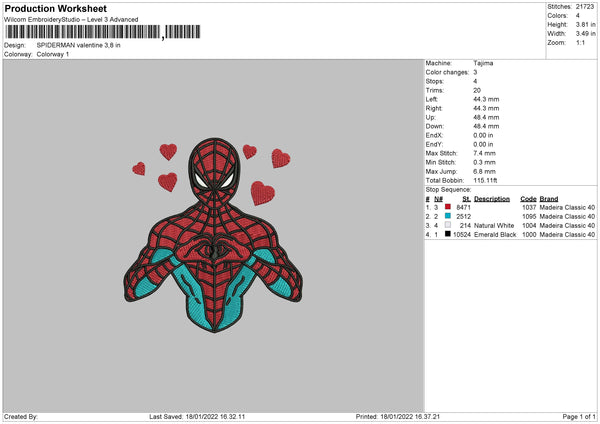Select the Tajima machine value

pyautogui.click(x=483, y=63)
